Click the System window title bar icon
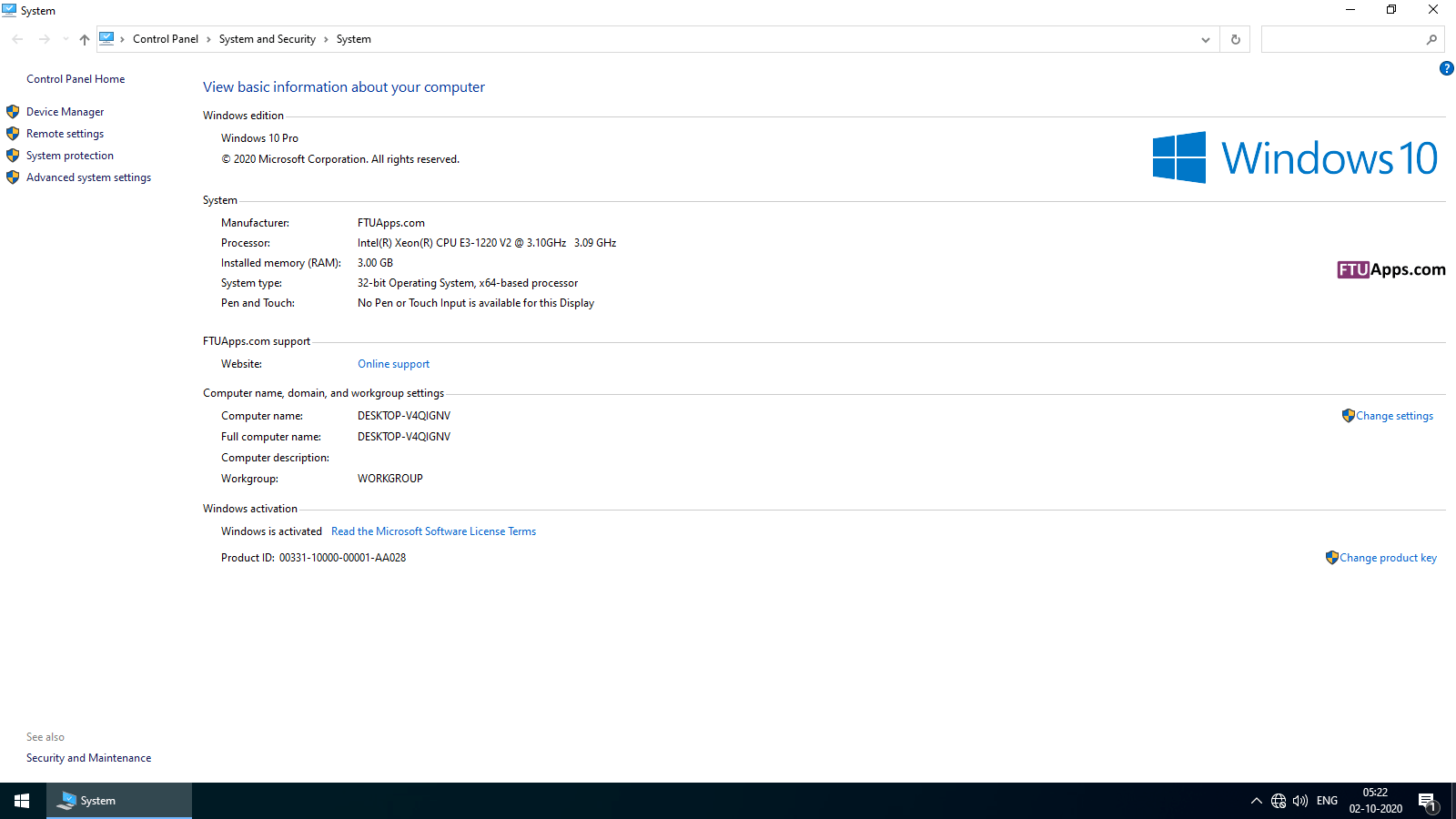The height and width of the screenshot is (819, 1456). click(9, 10)
